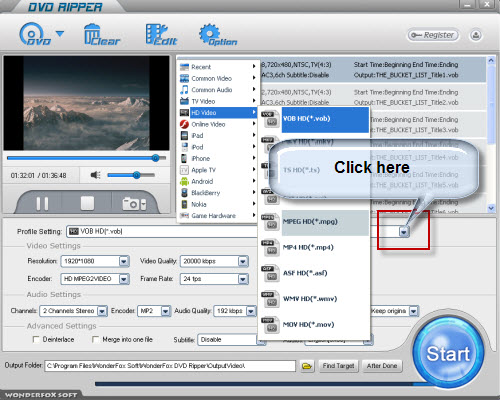Expand the audio Encoder MP2 dropdown
This screenshot has height=400, width=500.
(166, 311)
